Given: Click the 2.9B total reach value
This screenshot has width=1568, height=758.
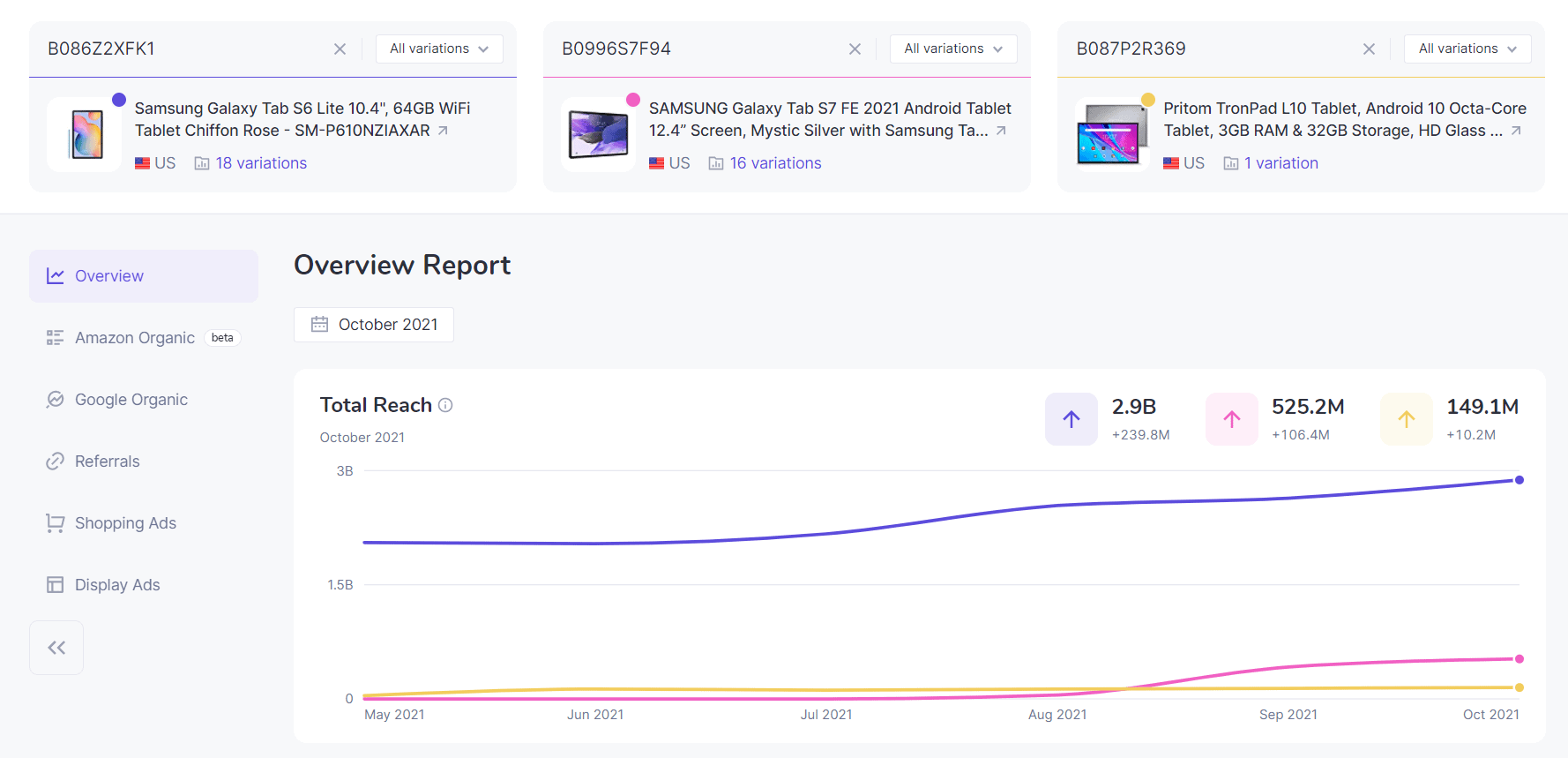Looking at the screenshot, I should (x=1134, y=407).
